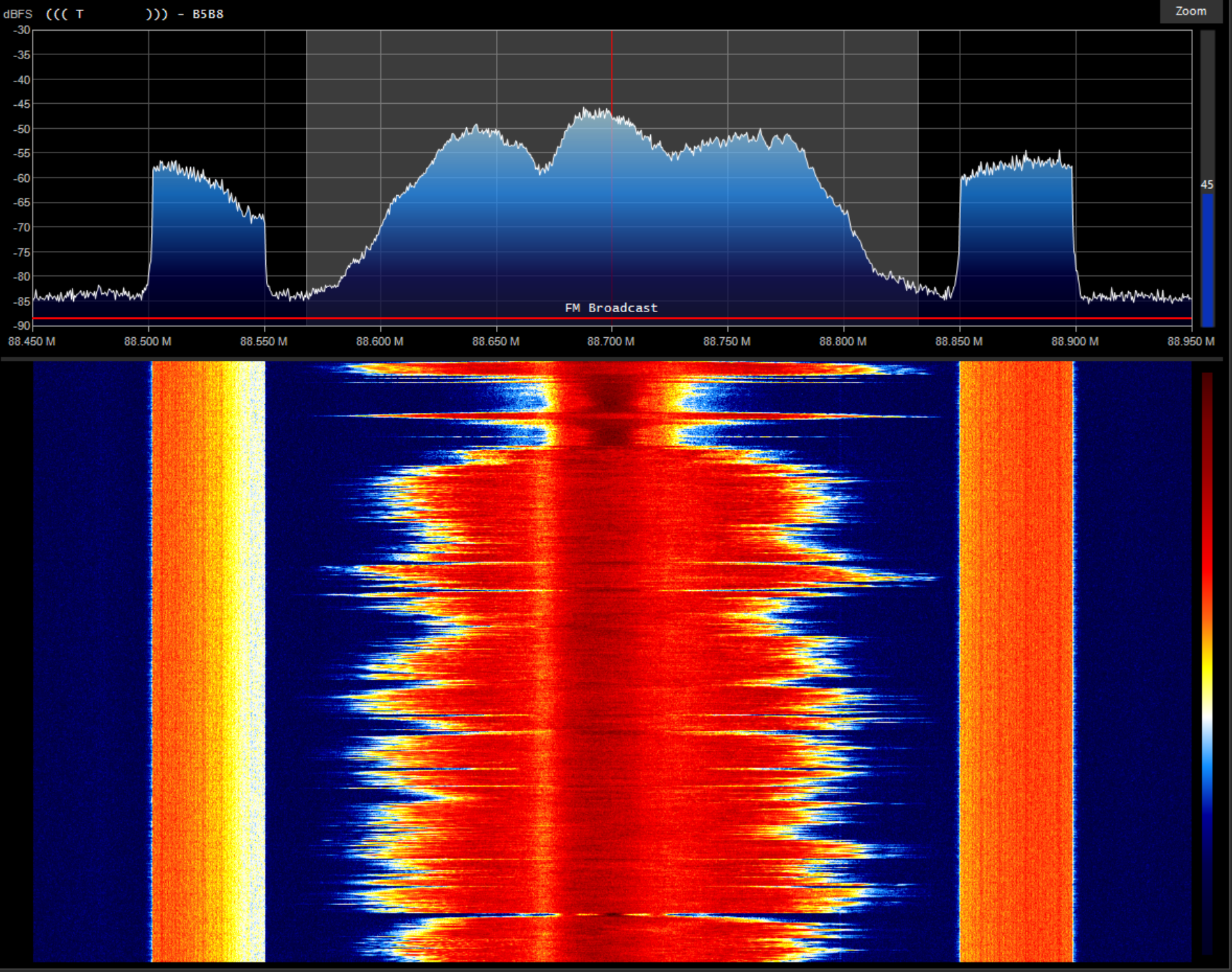Click the 88.900 M frequency label
Viewport: 1232px width, 972px height.
point(1075,341)
